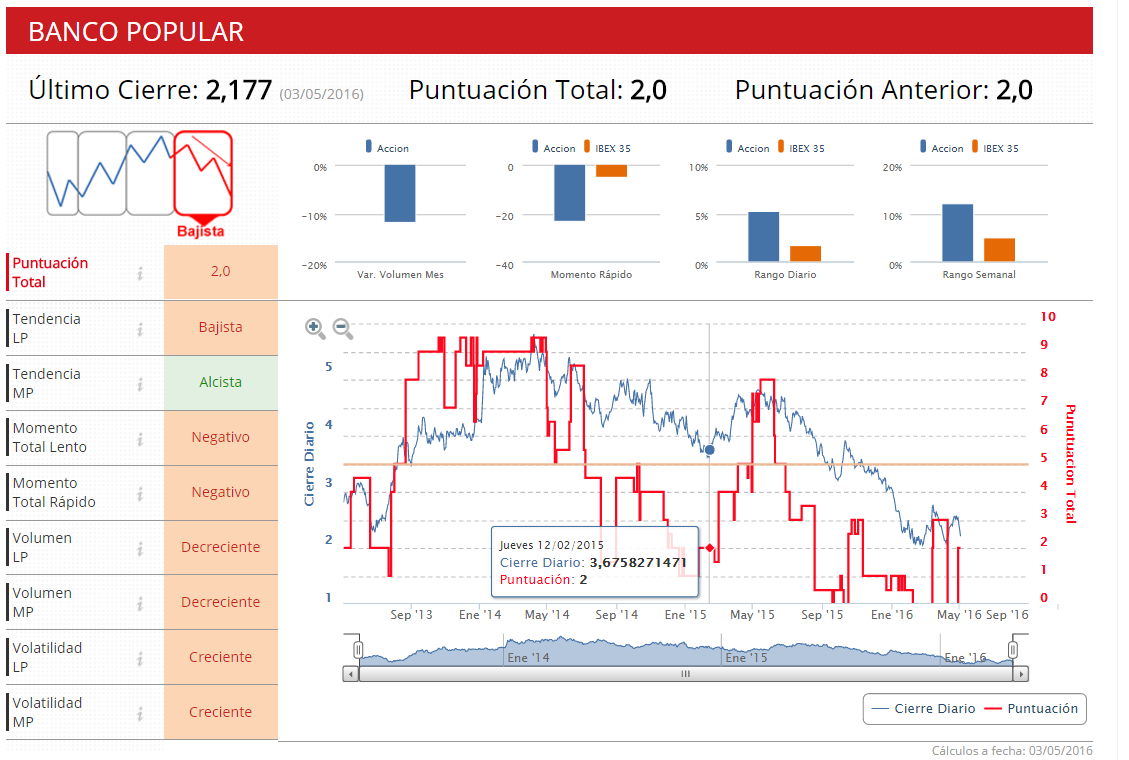Viewport: 1129px width, 760px height.
Task: Click the Cálculos a fecha footer text
Action: pos(1012,751)
